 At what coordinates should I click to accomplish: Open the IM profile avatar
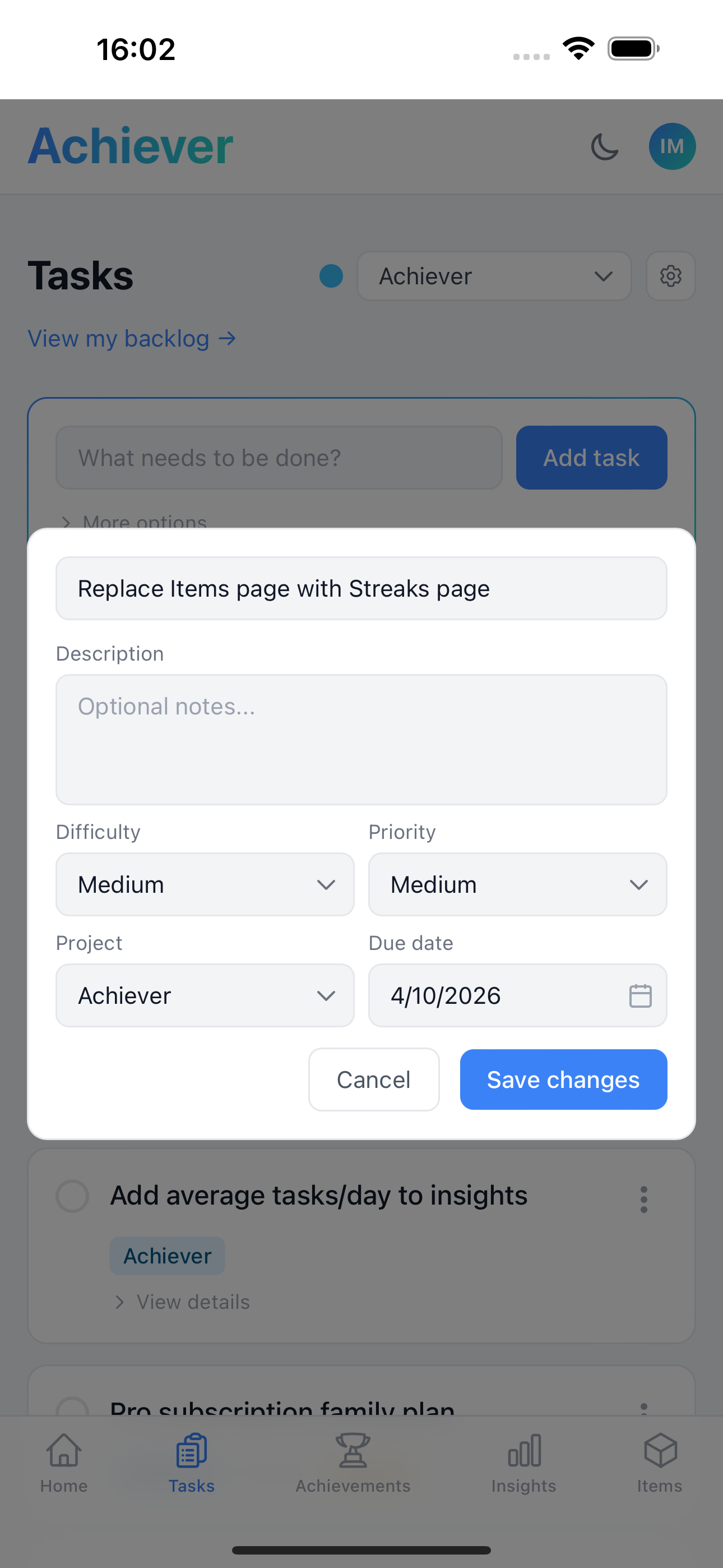tap(672, 147)
